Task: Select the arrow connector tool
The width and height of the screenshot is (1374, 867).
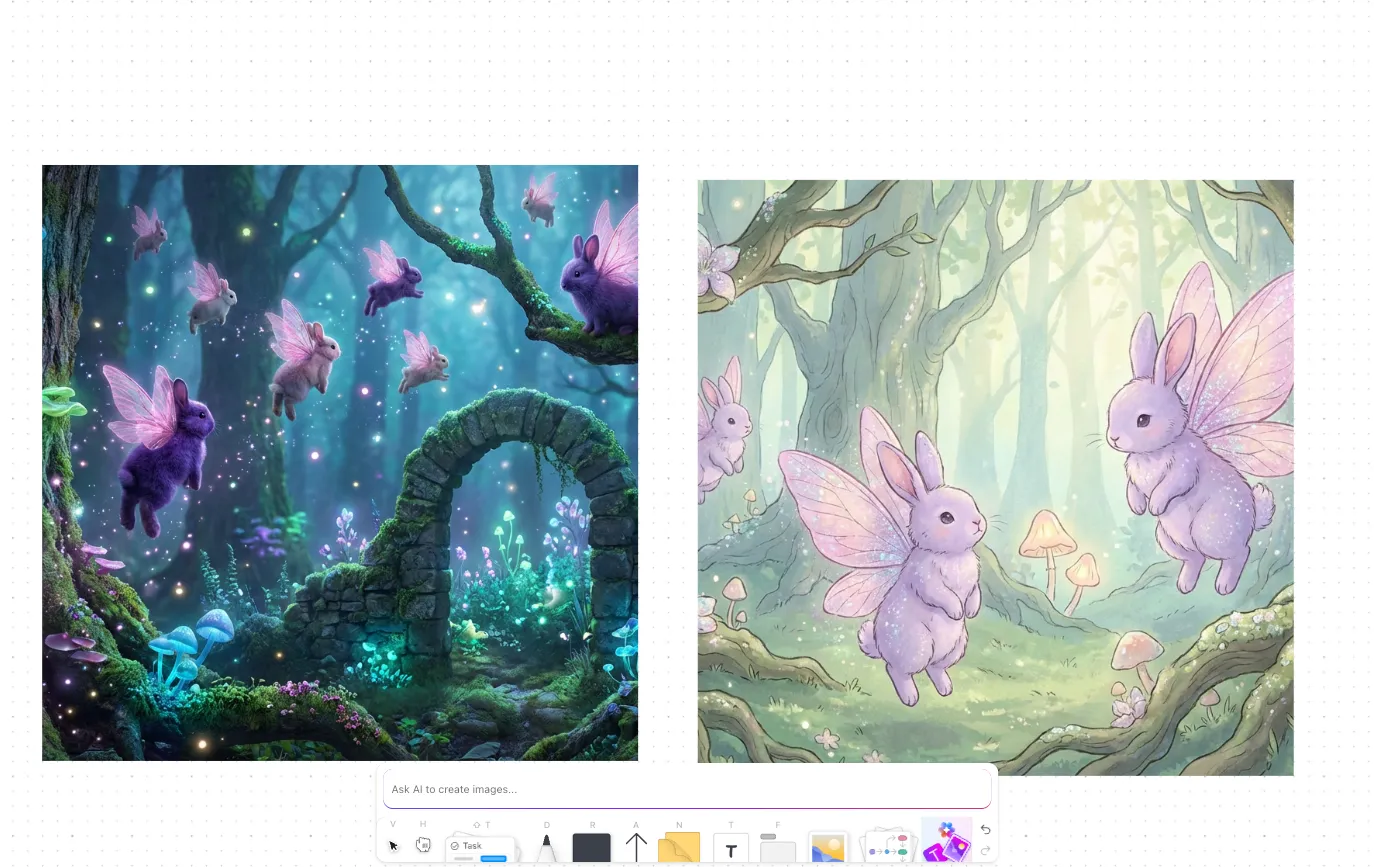Action: [636, 848]
